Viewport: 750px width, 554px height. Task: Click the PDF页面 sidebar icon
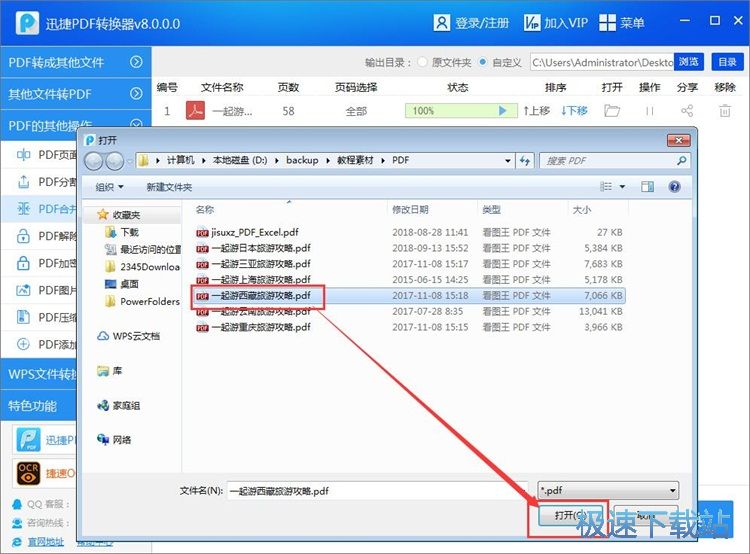[23, 155]
